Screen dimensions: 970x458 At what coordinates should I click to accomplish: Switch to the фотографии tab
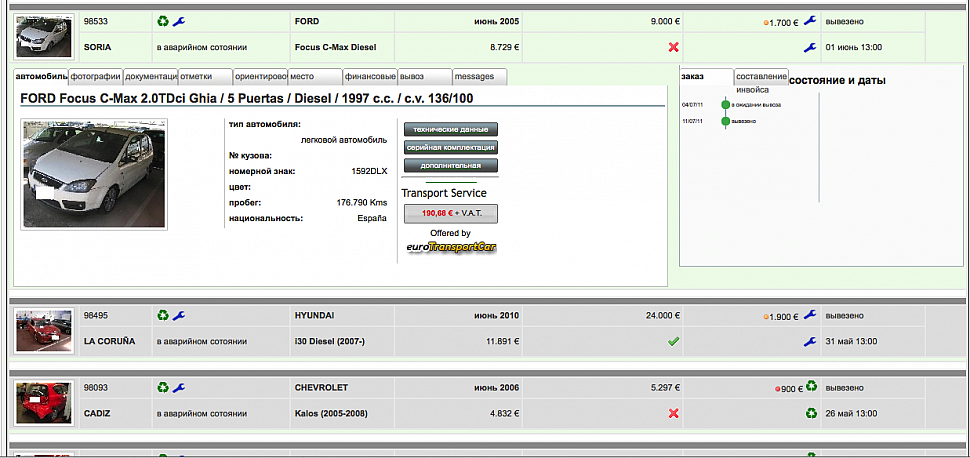96,77
